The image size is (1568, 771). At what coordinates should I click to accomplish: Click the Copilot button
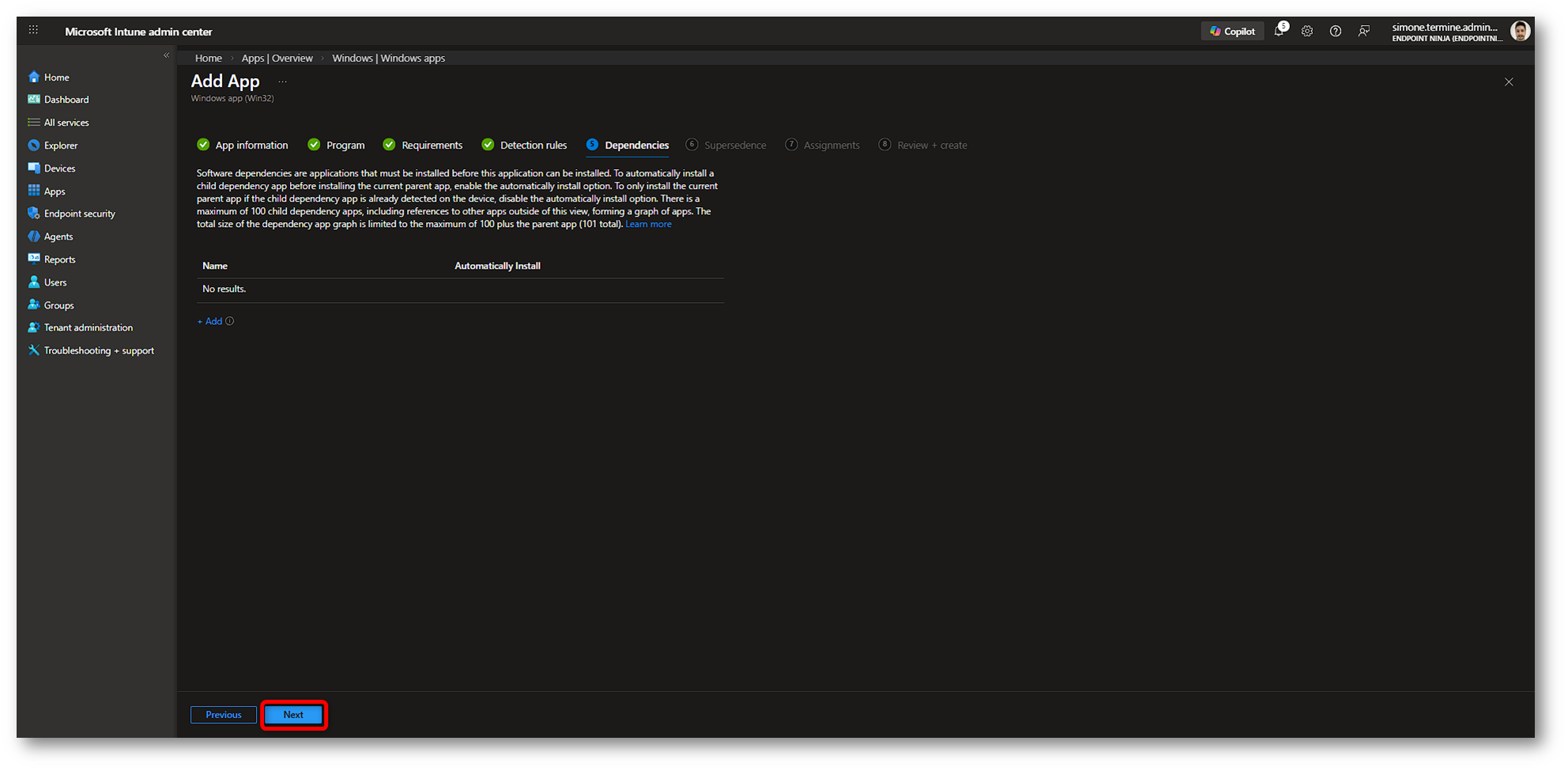pyautogui.click(x=1232, y=32)
